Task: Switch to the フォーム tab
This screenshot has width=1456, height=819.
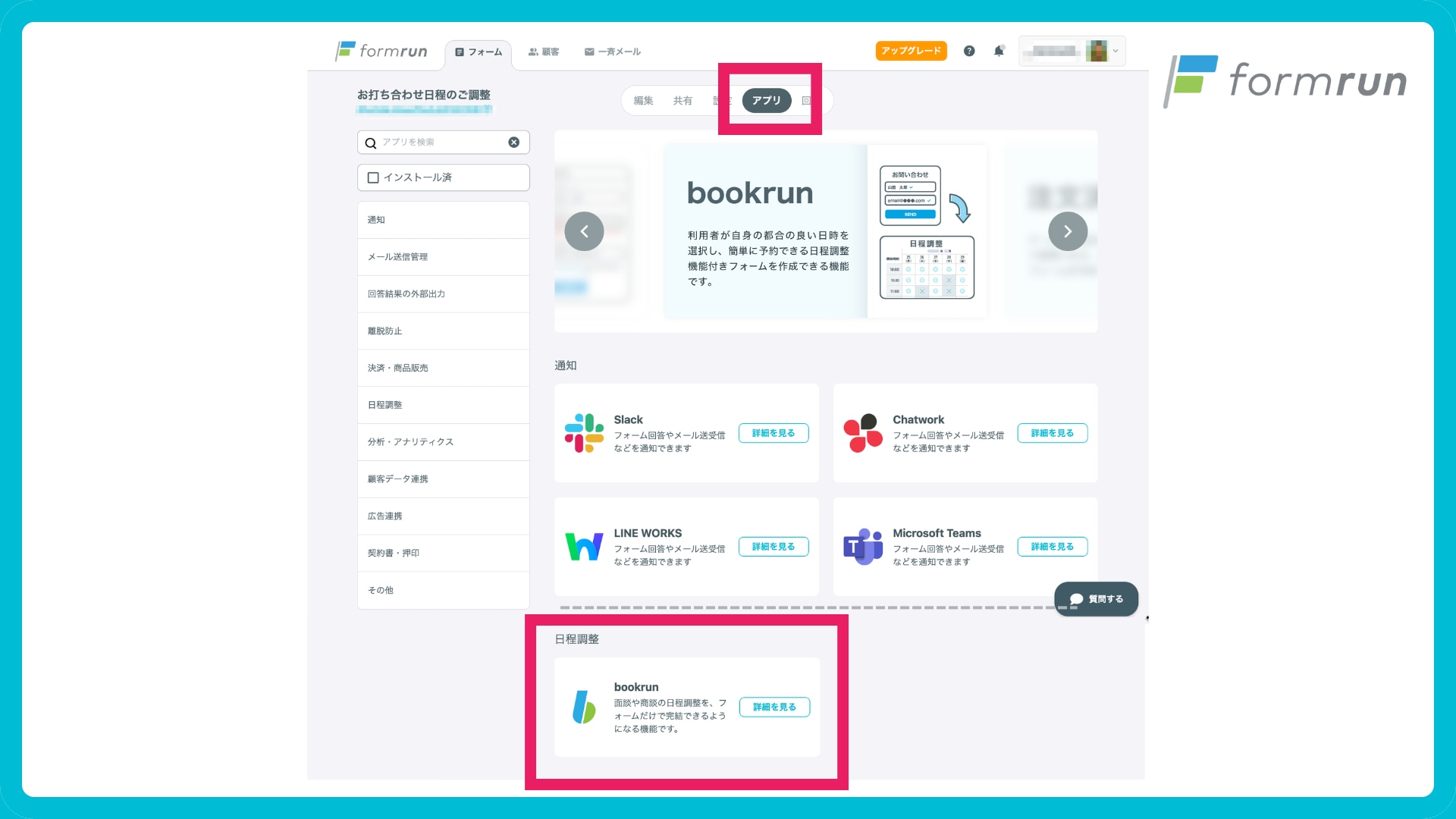Action: click(479, 52)
